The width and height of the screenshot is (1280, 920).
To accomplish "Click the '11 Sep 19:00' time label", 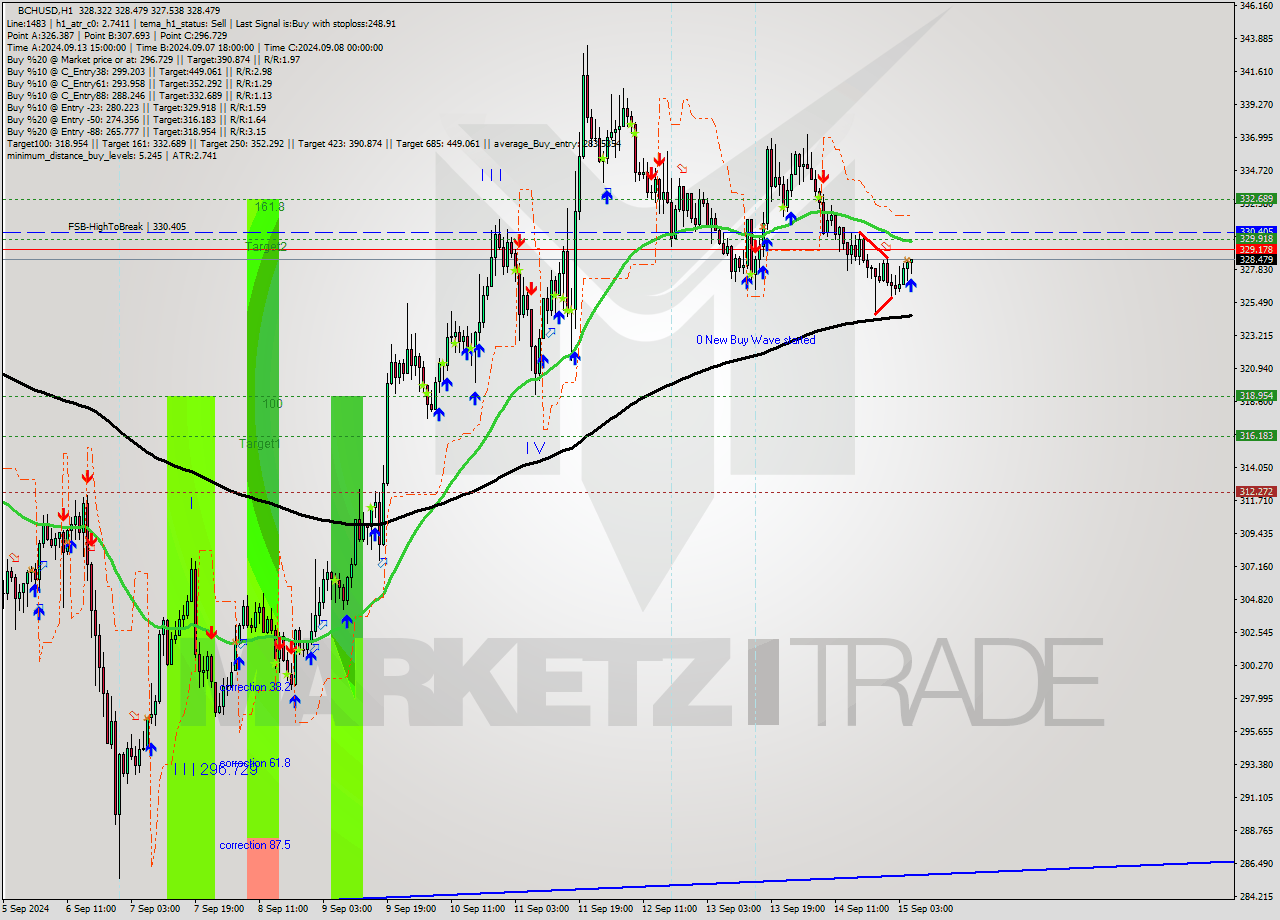I will pyautogui.click(x=606, y=909).
